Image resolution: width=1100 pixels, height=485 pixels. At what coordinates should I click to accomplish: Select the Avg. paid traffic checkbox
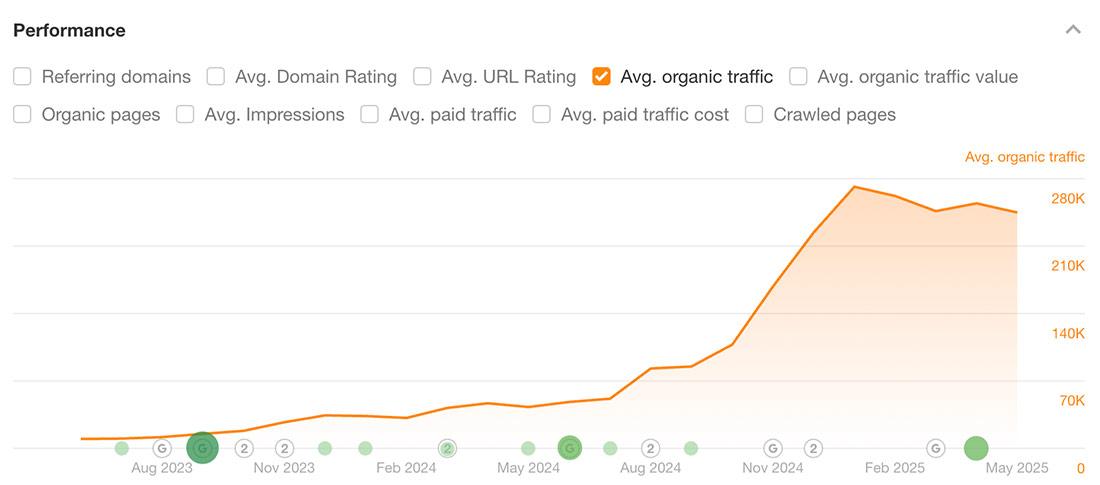(x=369, y=114)
